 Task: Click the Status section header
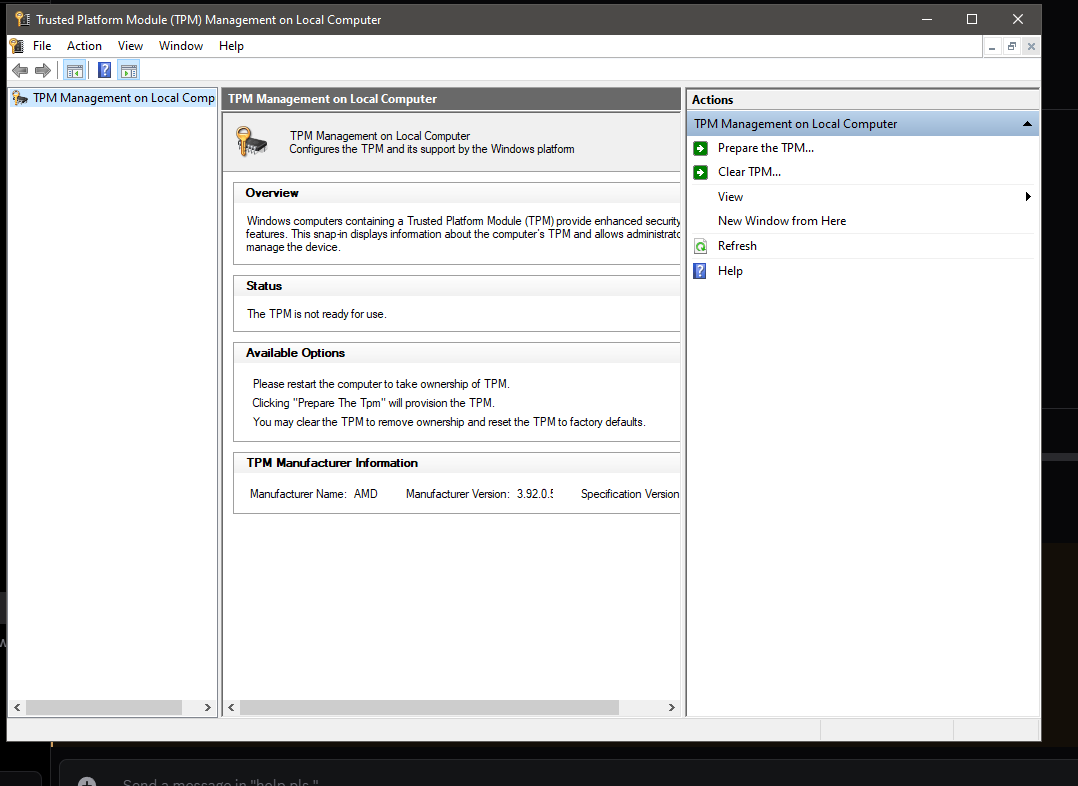pyautogui.click(x=264, y=286)
